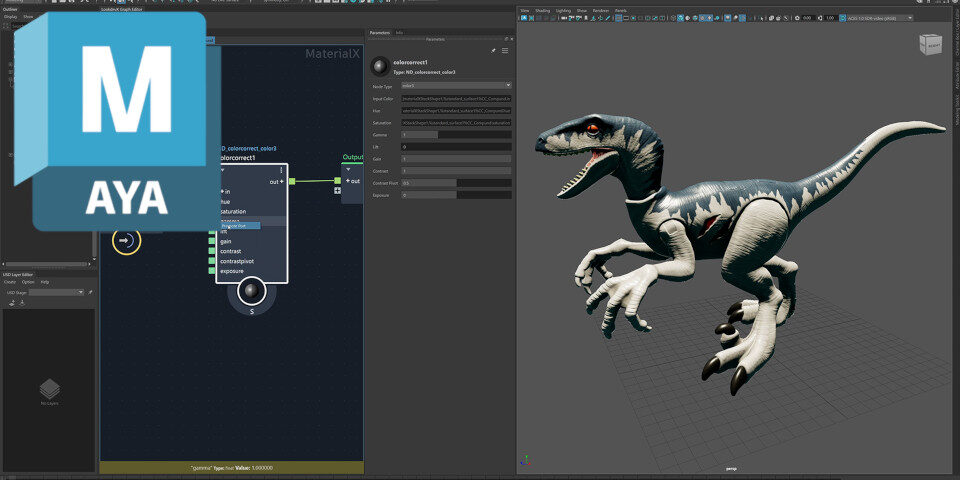Open the Node Type dropdown
Screen dimensions: 960x480
tap(456, 86)
